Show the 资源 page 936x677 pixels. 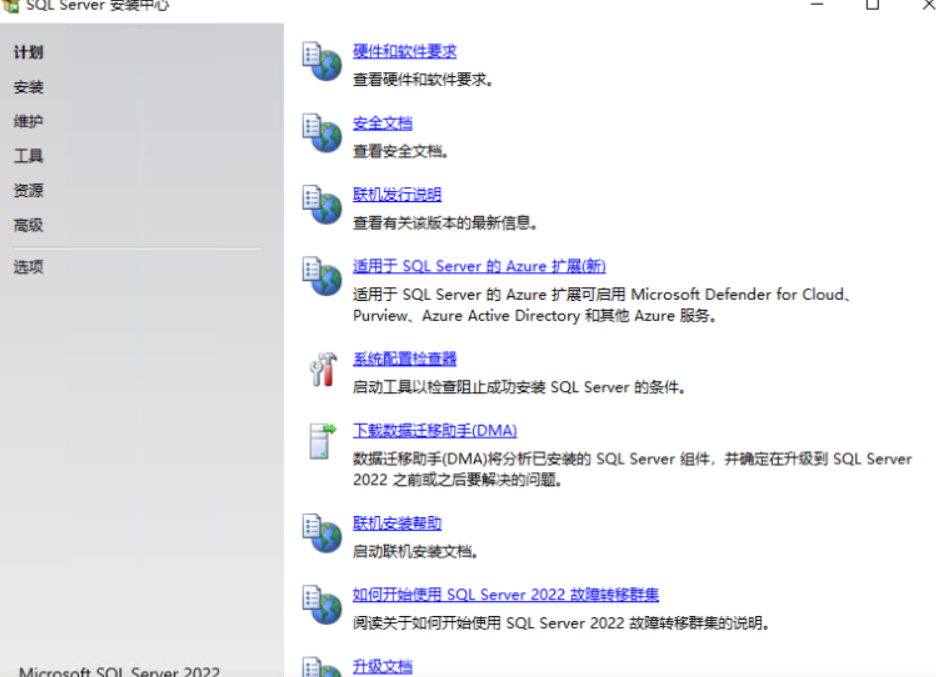click(x=29, y=191)
